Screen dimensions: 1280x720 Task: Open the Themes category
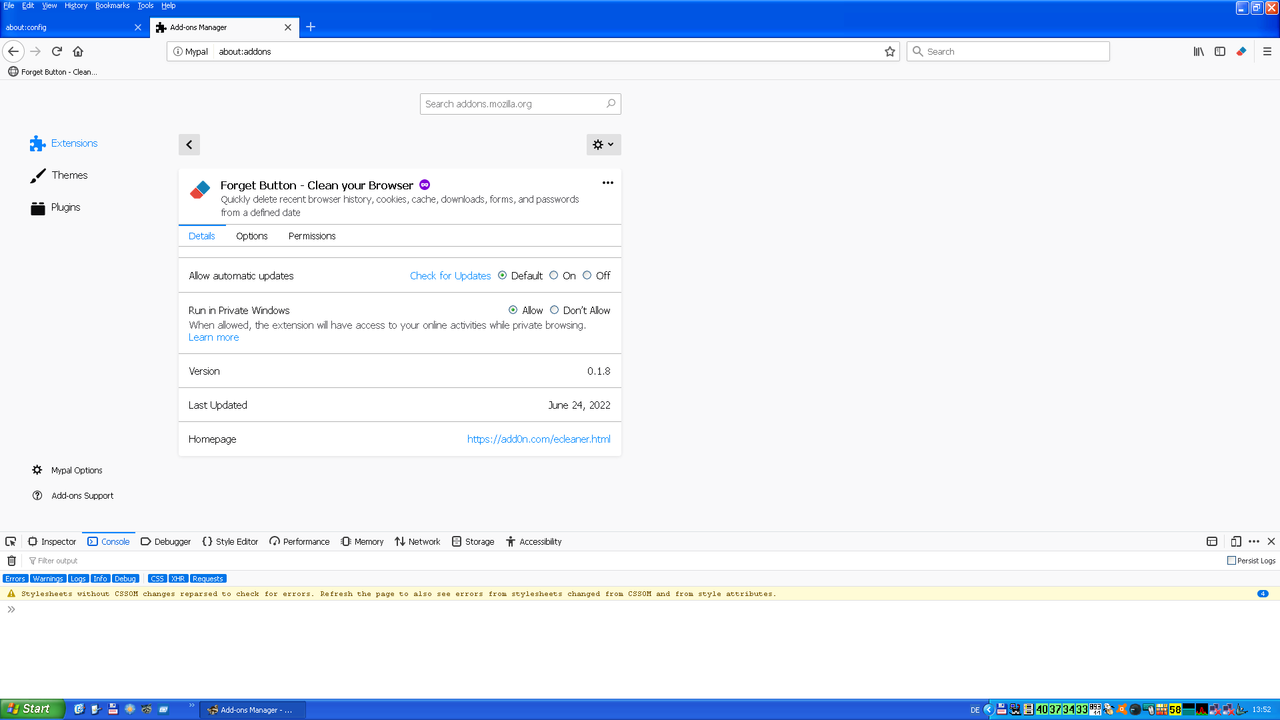[x=59, y=175]
